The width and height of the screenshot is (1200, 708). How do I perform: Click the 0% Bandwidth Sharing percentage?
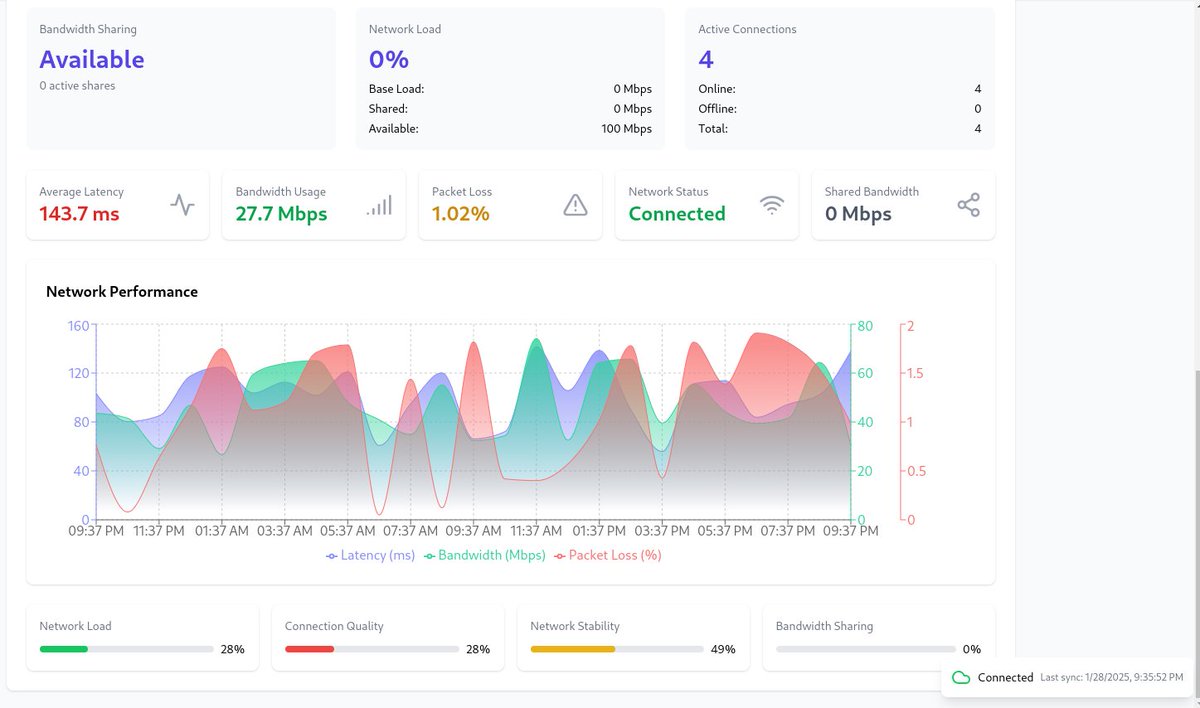pyautogui.click(x=972, y=650)
